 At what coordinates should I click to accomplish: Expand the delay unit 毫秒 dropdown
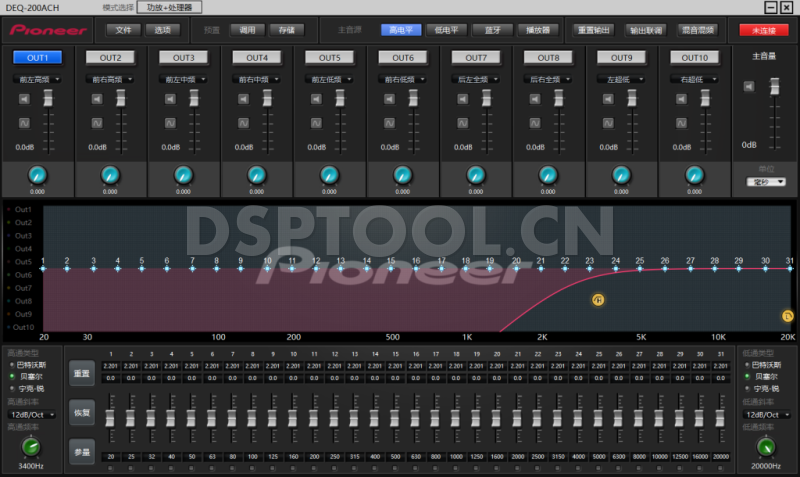tap(765, 182)
